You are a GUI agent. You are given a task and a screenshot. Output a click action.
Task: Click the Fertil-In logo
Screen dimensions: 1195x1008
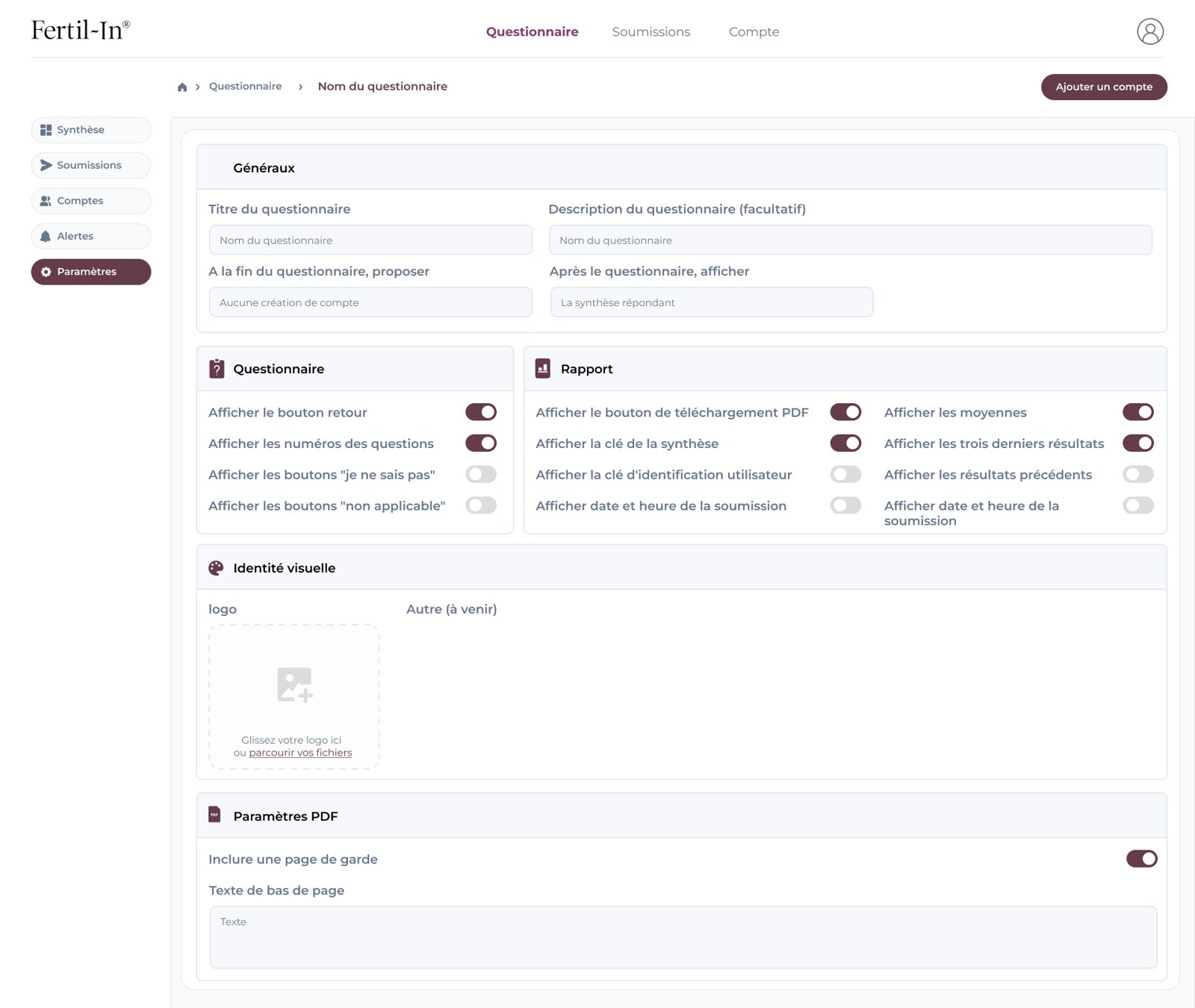click(x=81, y=30)
